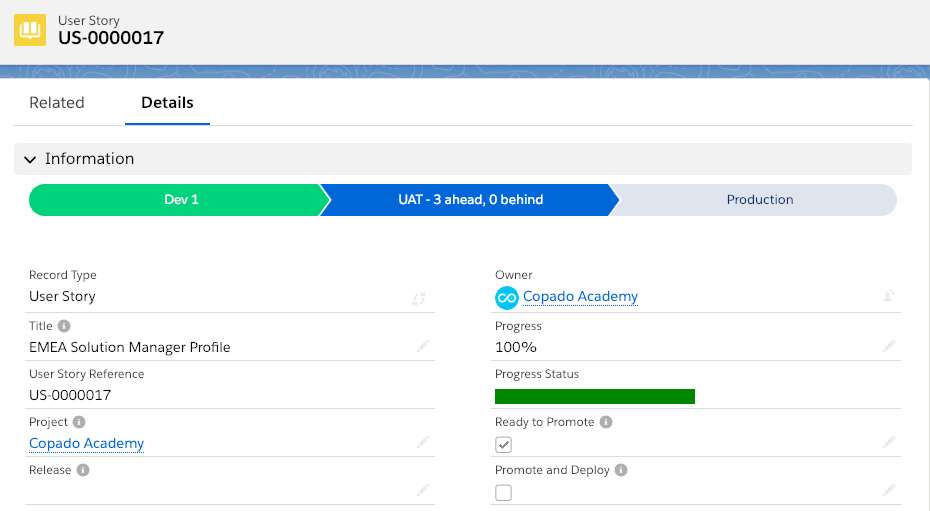This screenshot has height=511, width=930.
Task: Select the UAT pipeline stage
Action: (470, 200)
